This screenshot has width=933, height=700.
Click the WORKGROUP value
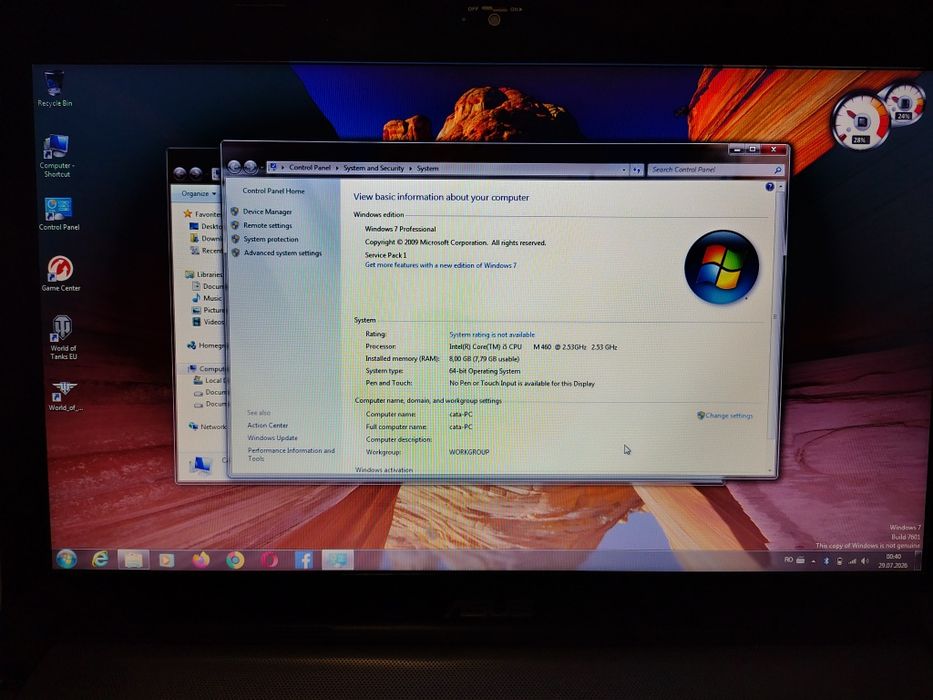[469, 452]
